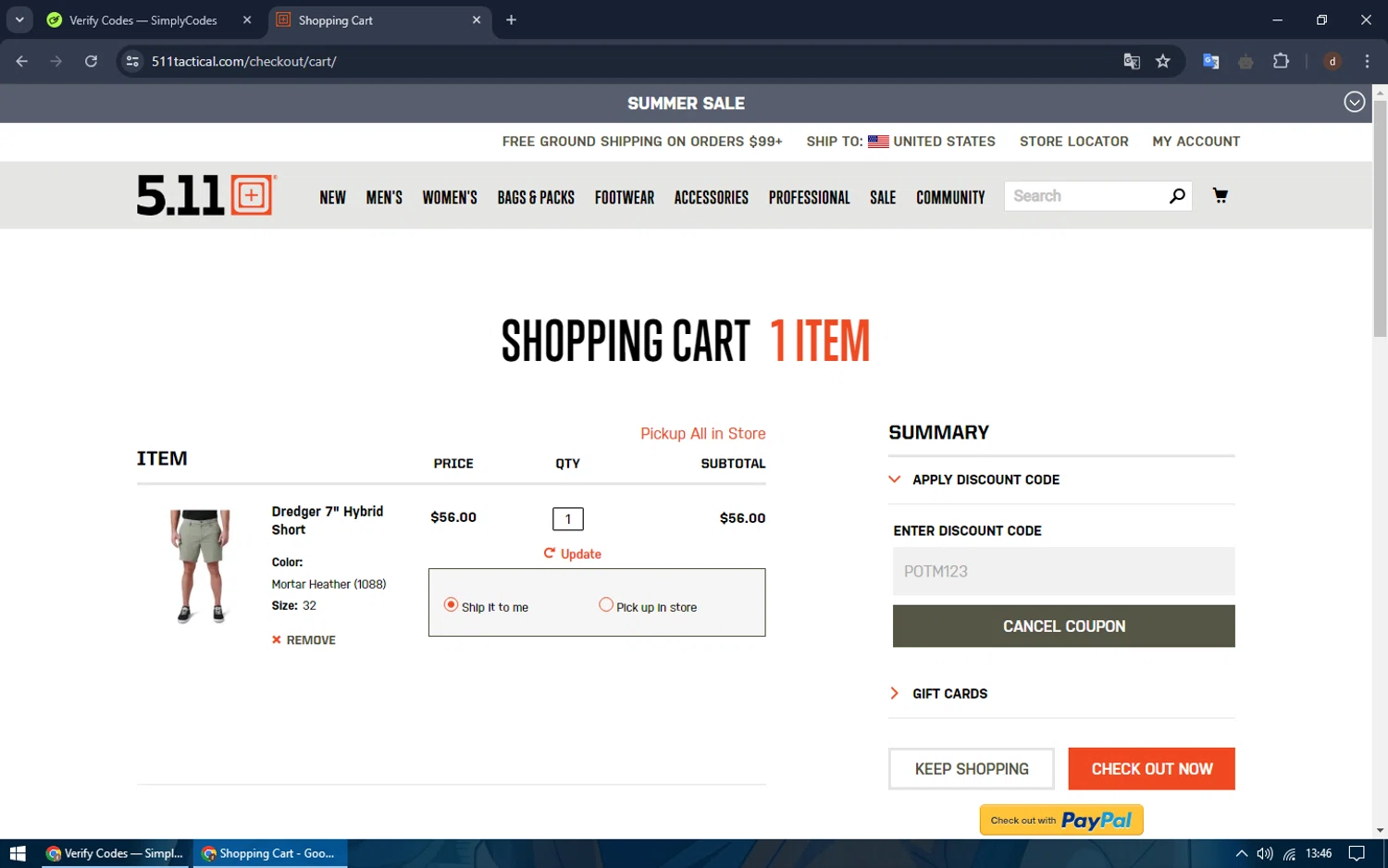
Task: Open the Chrome profile avatar
Action: [1332, 61]
